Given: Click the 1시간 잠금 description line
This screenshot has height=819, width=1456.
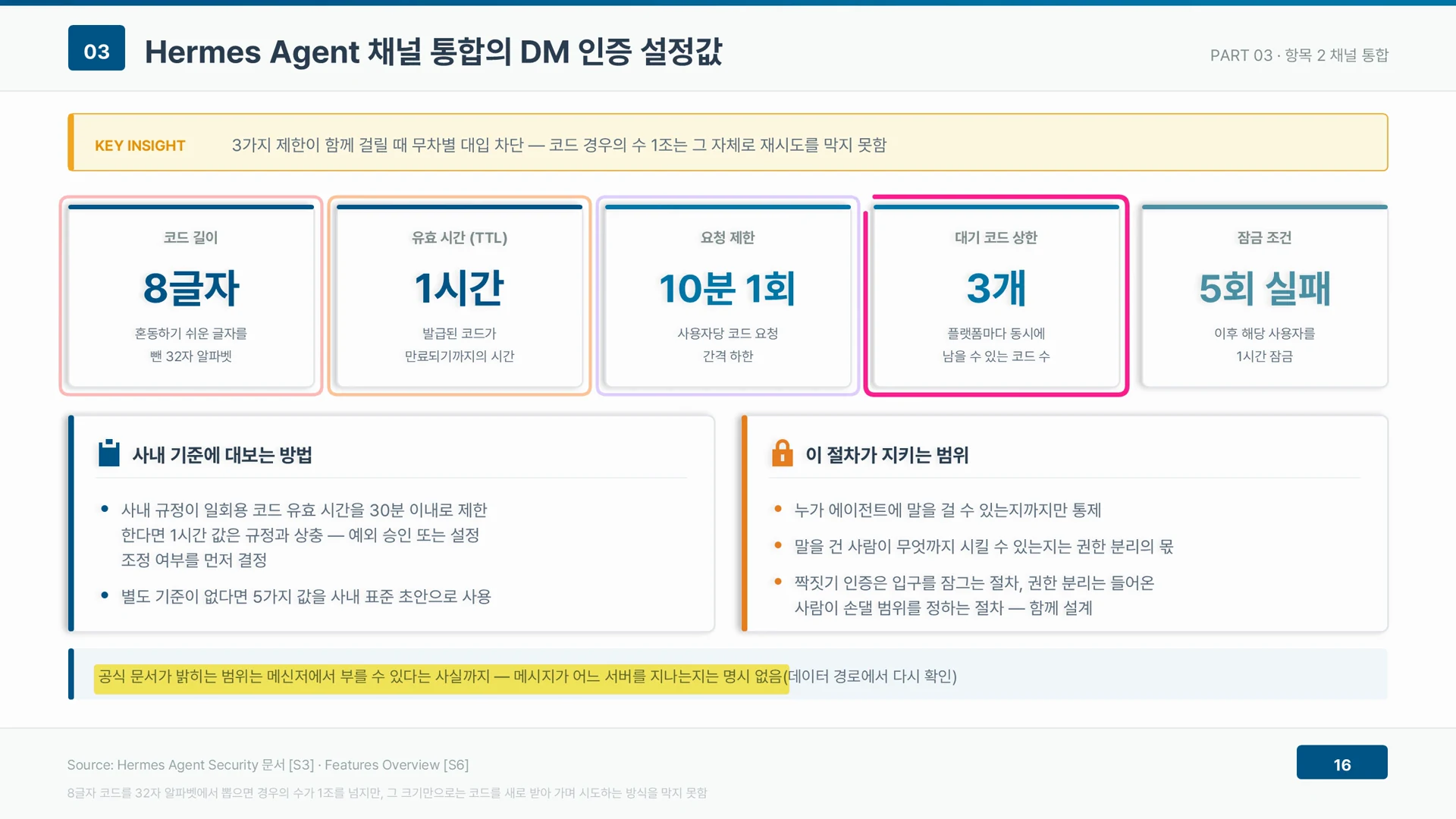Looking at the screenshot, I should click(1265, 356).
